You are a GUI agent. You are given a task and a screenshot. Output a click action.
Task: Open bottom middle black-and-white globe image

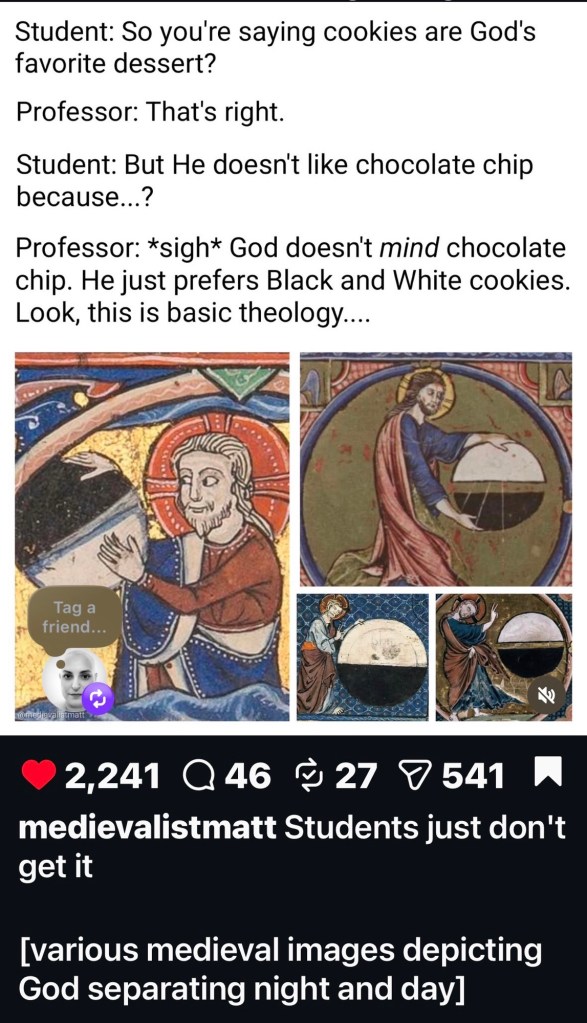362,657
